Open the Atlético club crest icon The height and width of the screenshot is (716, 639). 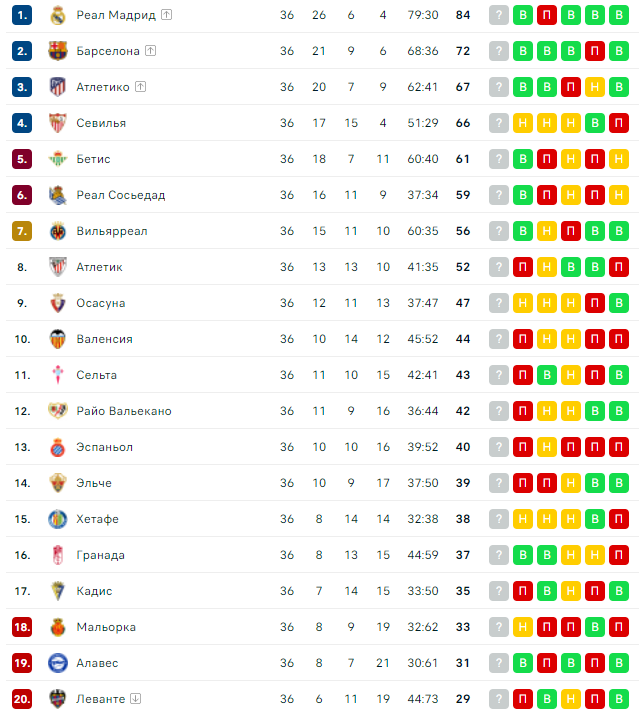pyautogui.click(x=58, y=87)
